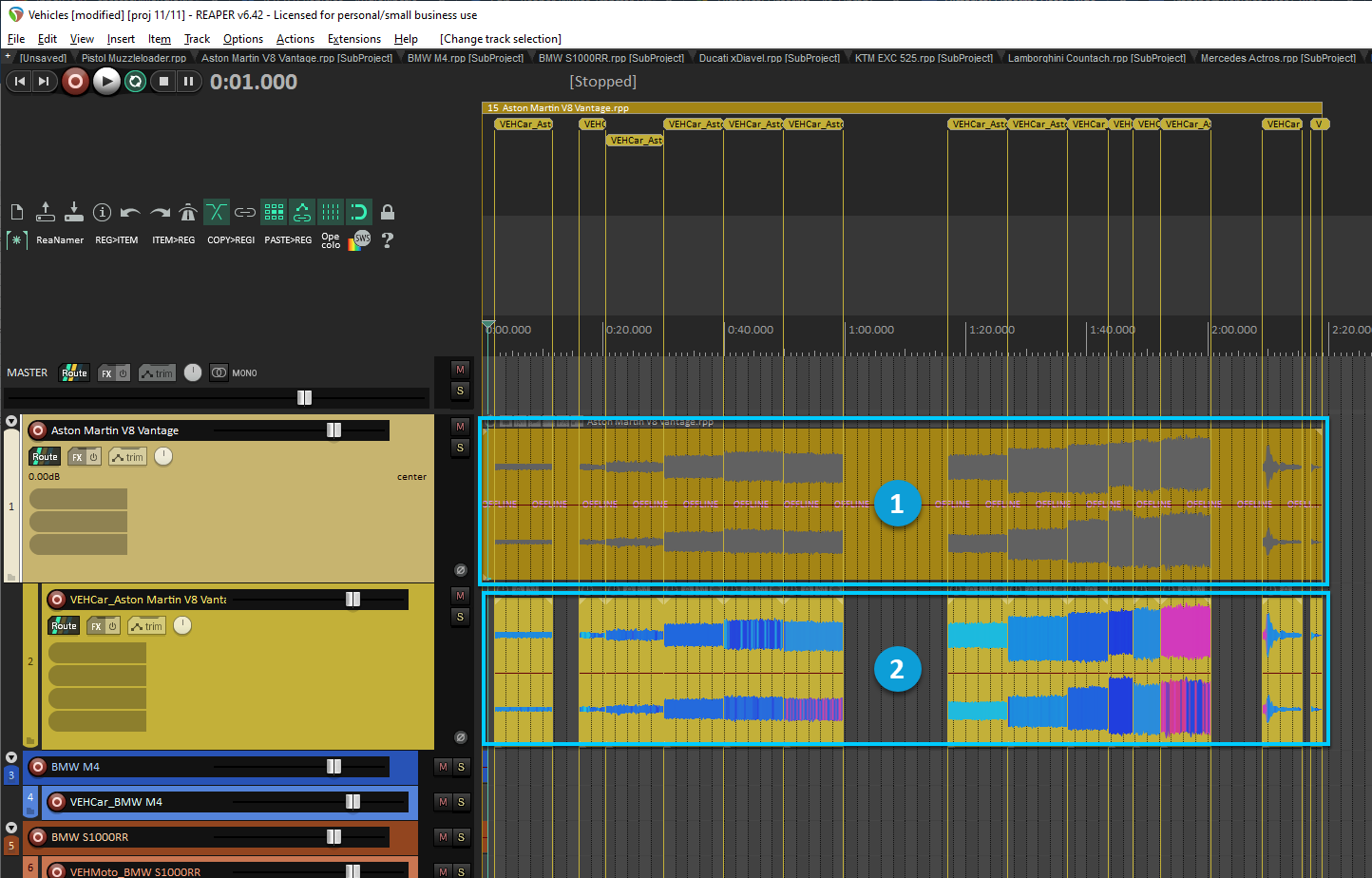Screen dimensions: 1372x878
Task: Toggle the metronome icon in the toolbar
Action: [x=188, y=212]
